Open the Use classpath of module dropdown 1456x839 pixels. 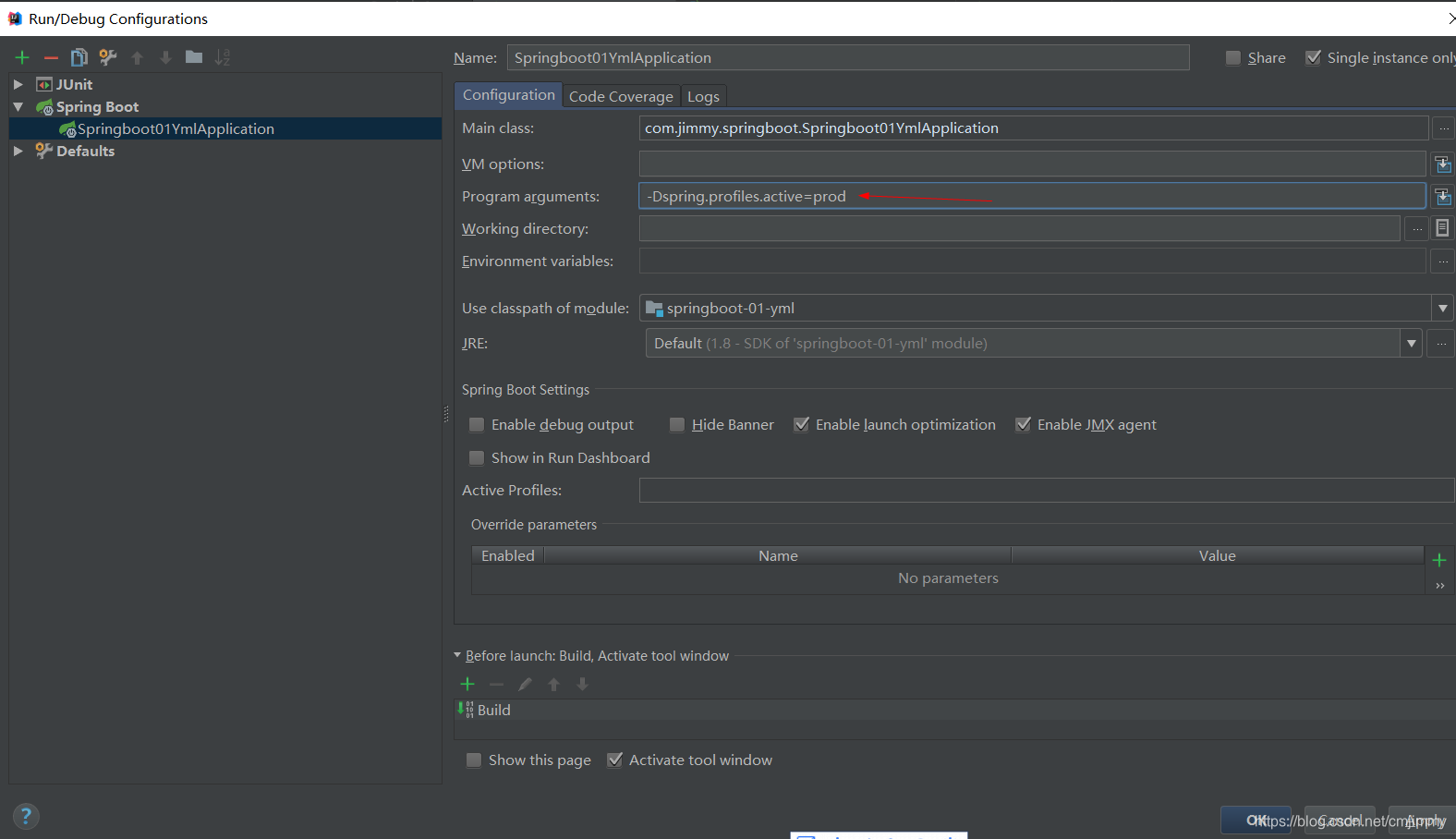click(x=1442, y=309)
